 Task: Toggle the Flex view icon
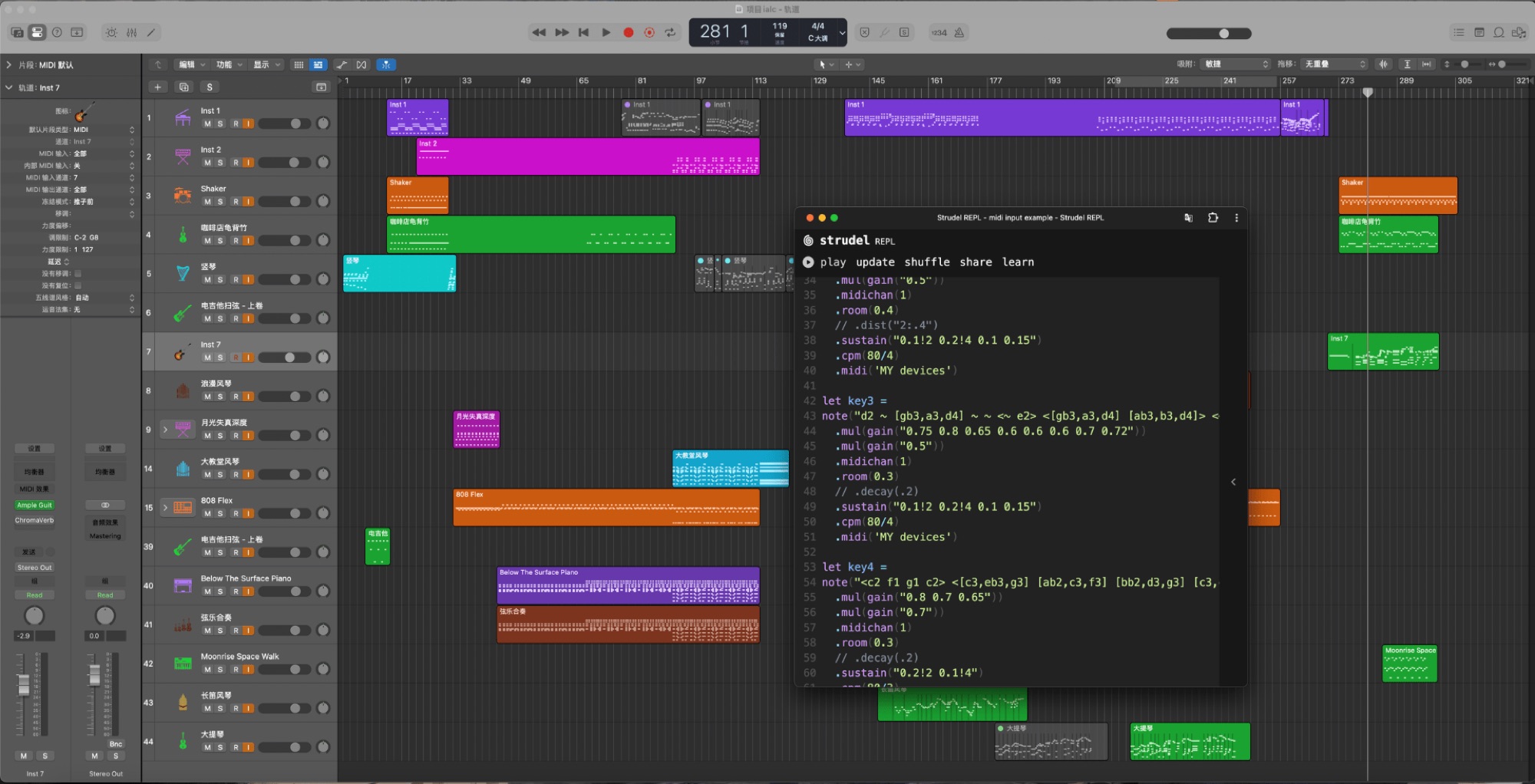coord(361,64)
